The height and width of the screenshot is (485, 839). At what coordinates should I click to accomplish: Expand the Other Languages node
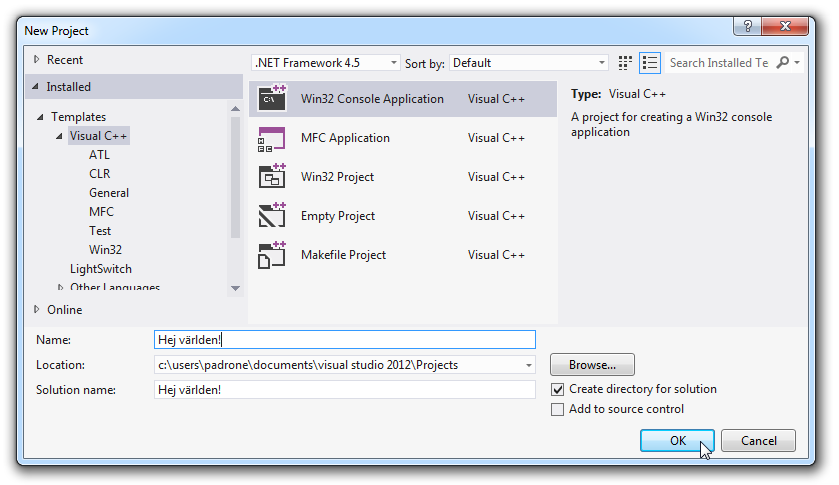[x=60, y=287]
